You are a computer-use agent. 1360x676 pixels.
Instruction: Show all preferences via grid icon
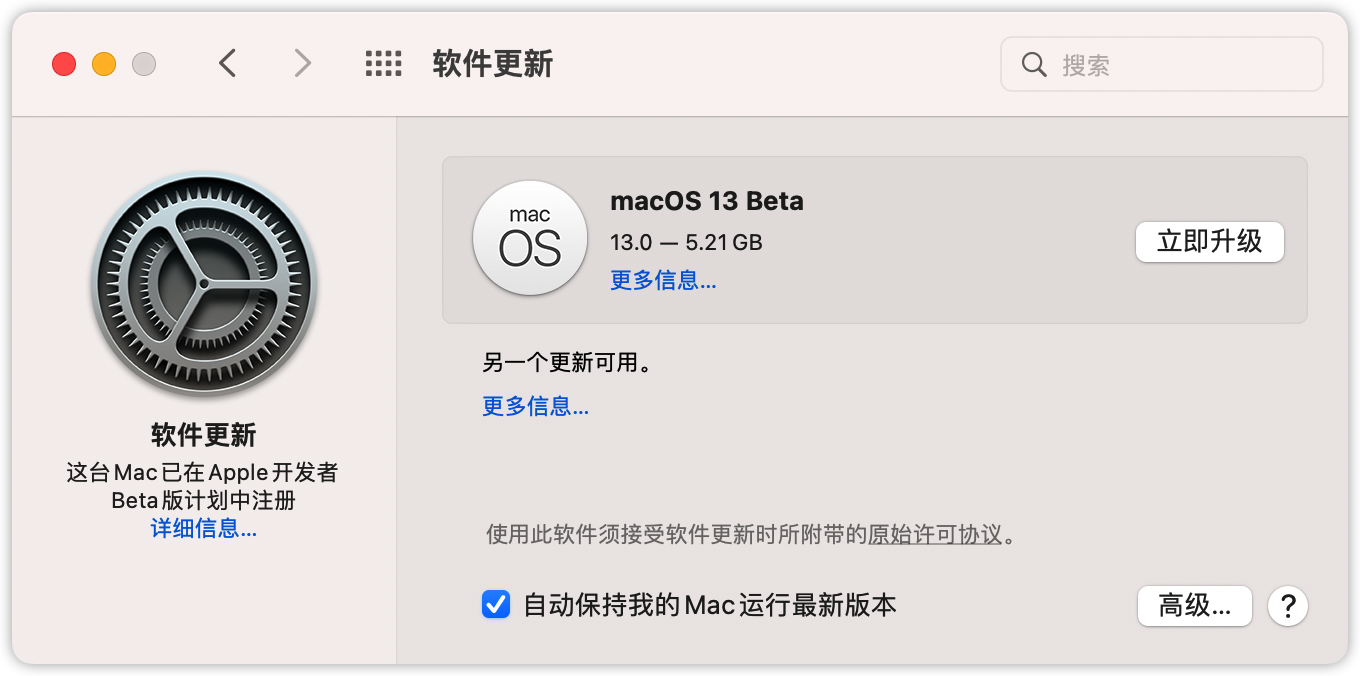(x=383, y=64)
